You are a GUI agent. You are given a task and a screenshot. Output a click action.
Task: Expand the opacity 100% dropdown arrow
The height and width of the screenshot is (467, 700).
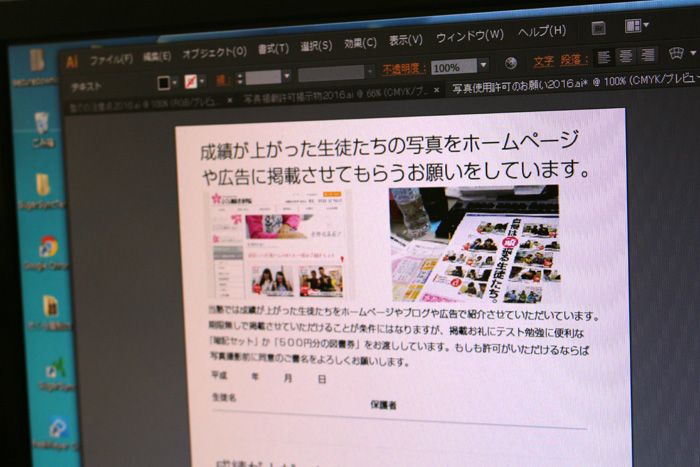coord(484,66)
